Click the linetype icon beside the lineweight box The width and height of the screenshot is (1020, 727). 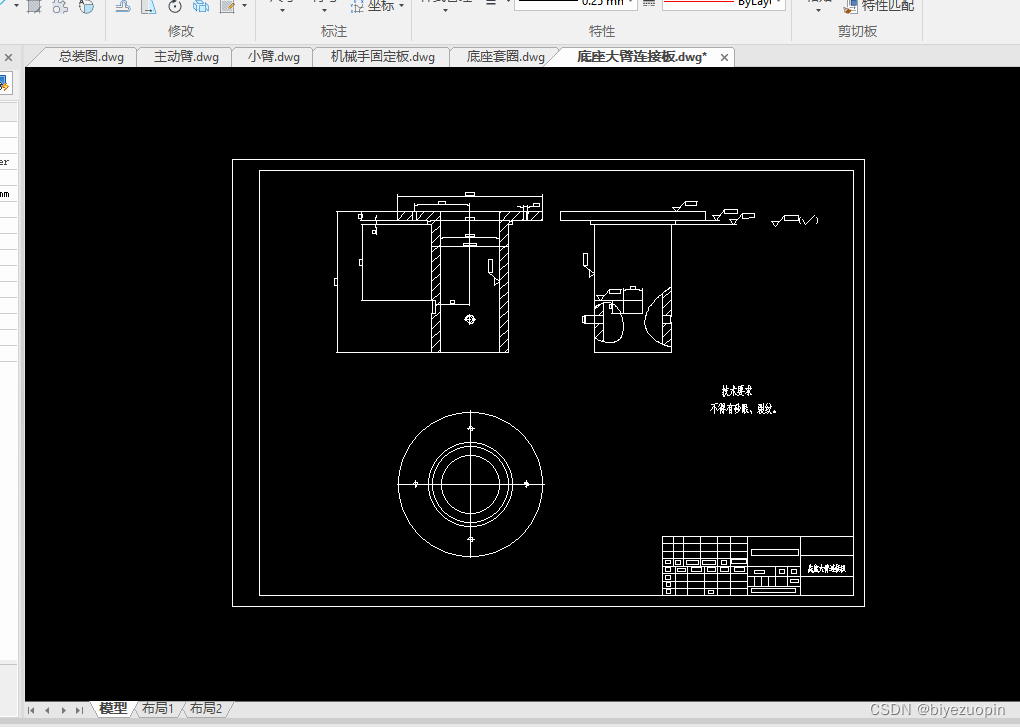(649, 3)
